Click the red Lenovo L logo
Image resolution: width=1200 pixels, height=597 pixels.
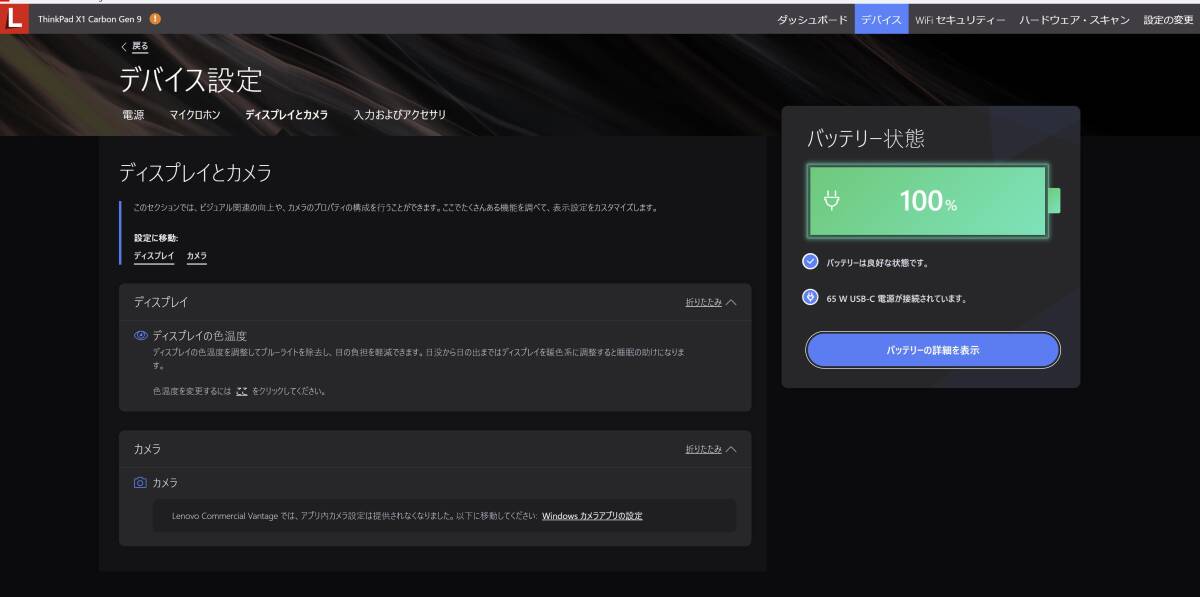pyautogui.click(x=14, y=19)
